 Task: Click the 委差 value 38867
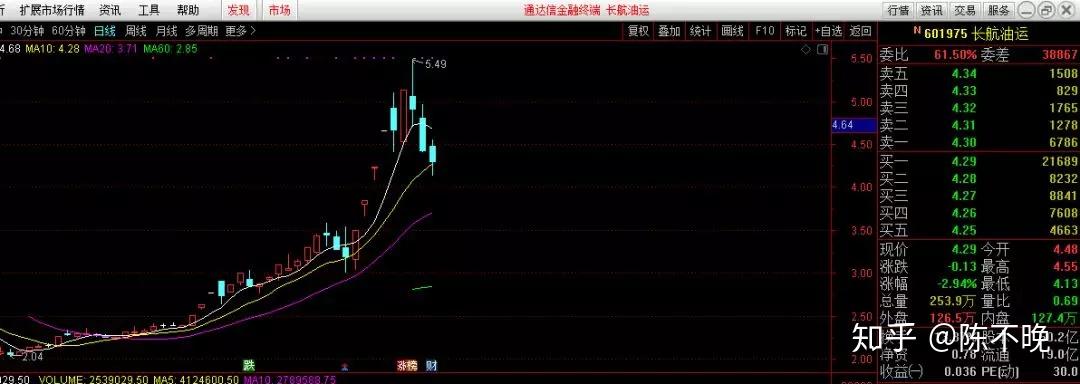(x=1060, y=55)
